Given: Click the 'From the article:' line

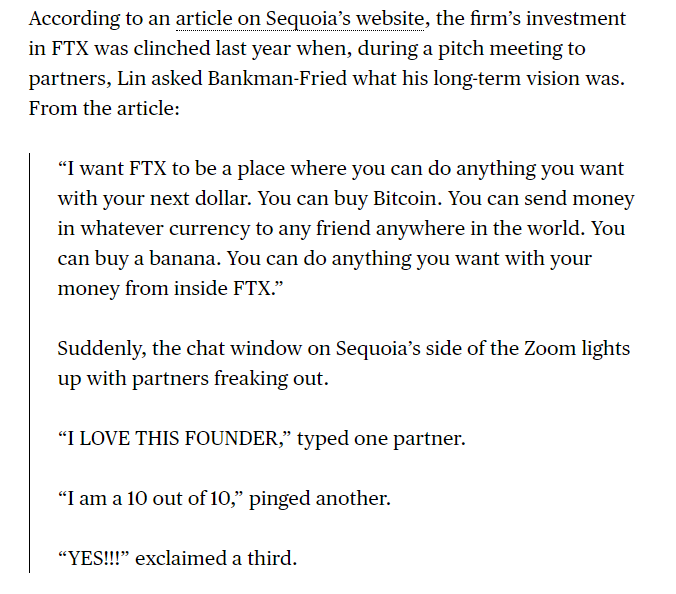Looking at the screenshot, I should (x=104, y=108).
